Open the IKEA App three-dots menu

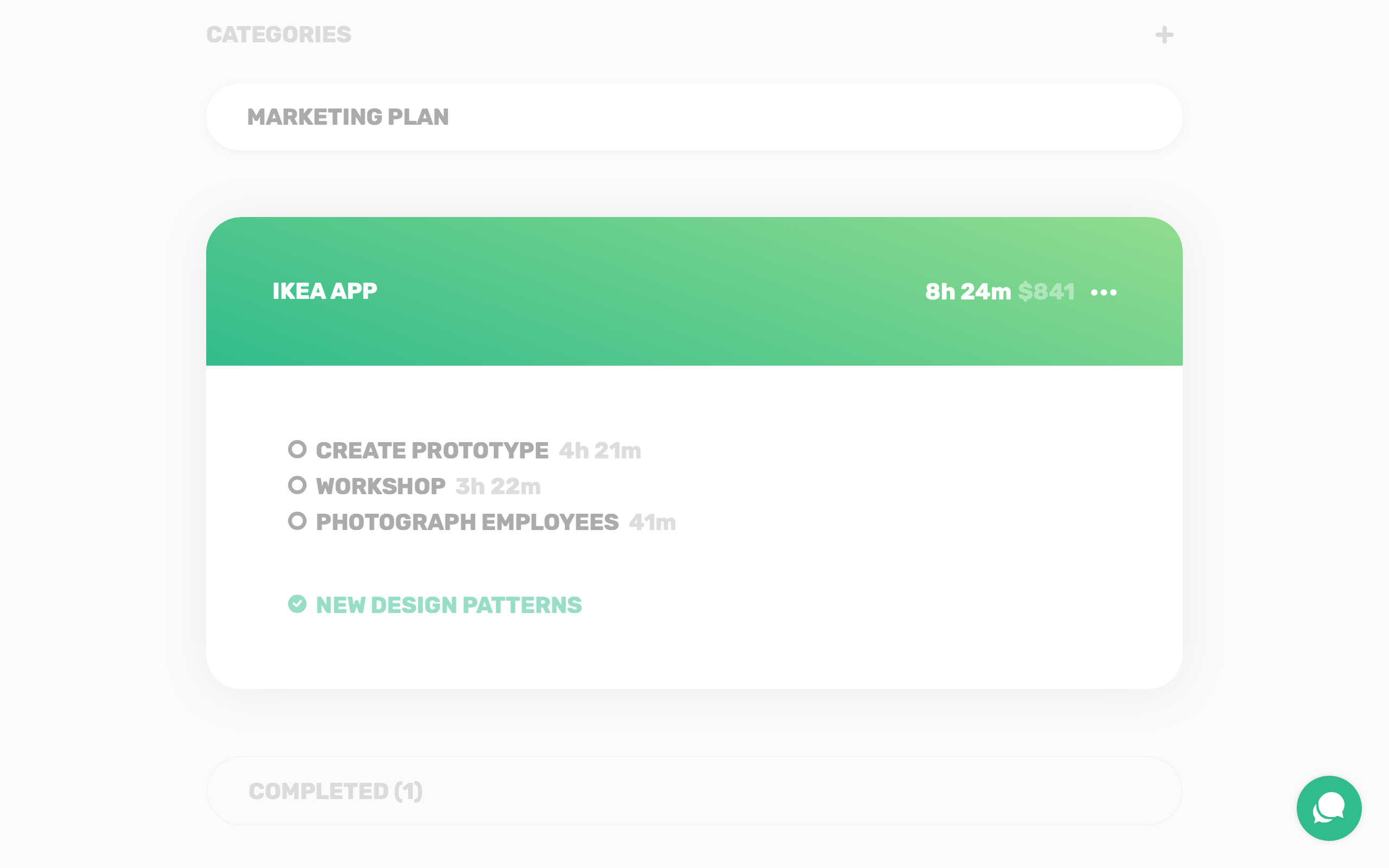point(1103,292)
